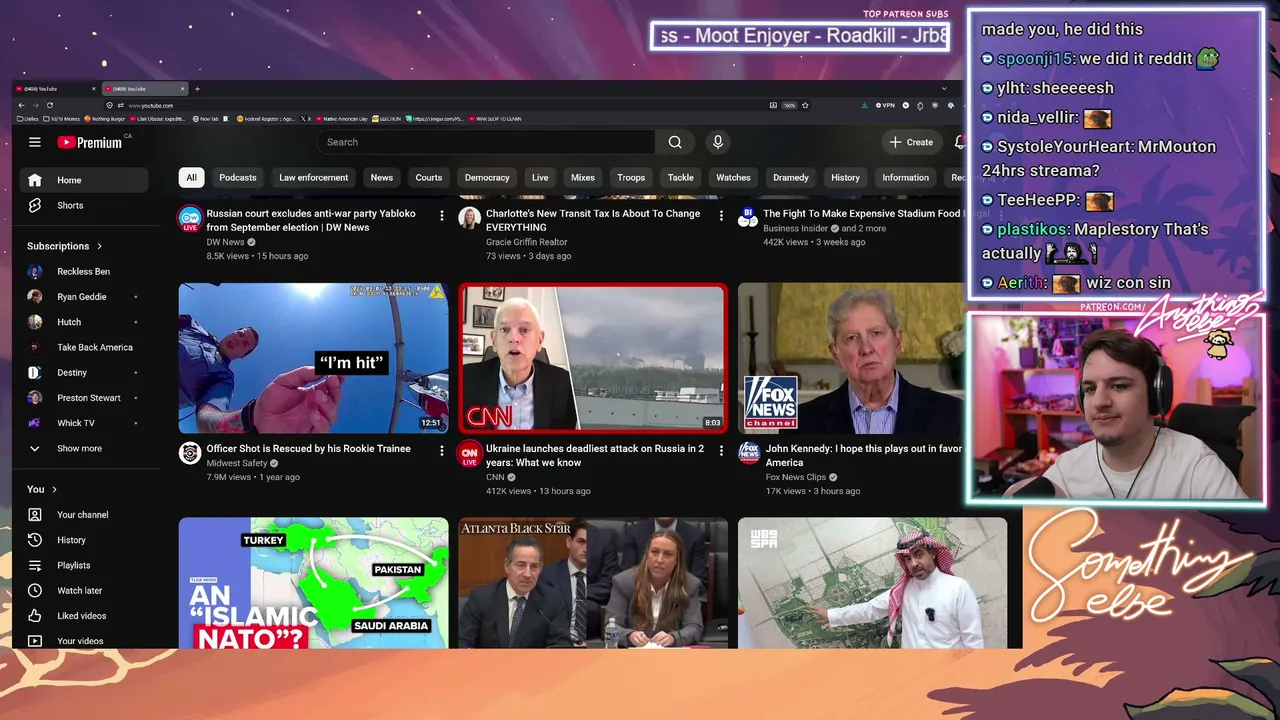Image resolution: width=1280 pixels, height=720 pixels.
Task: Open the browser zoom level indicator
Action: [789, 105]
